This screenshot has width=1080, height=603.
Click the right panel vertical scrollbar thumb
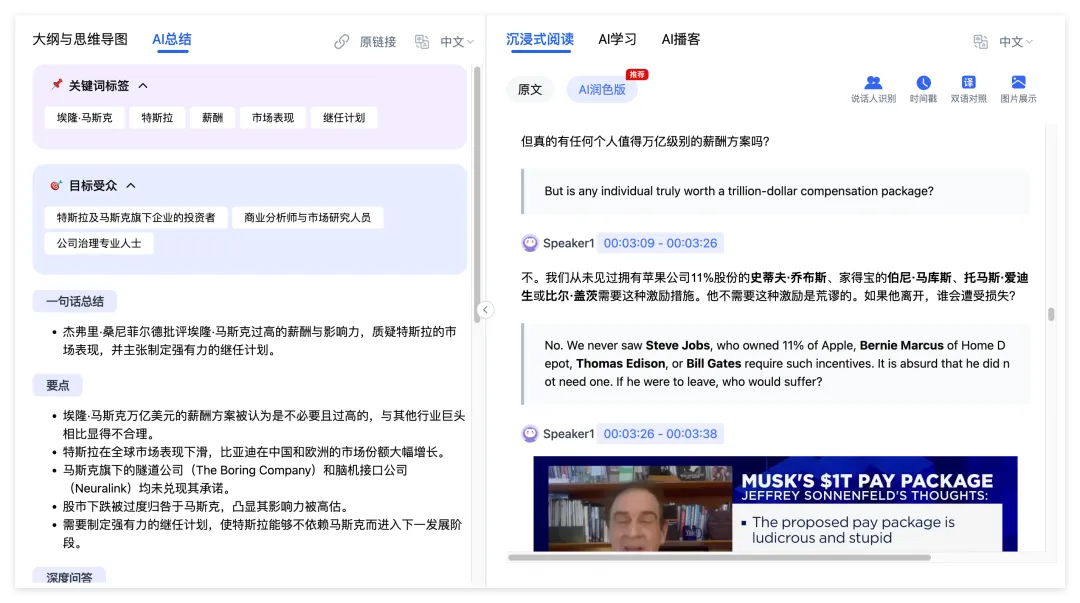pyautogui.click(x=1050, y=314)
